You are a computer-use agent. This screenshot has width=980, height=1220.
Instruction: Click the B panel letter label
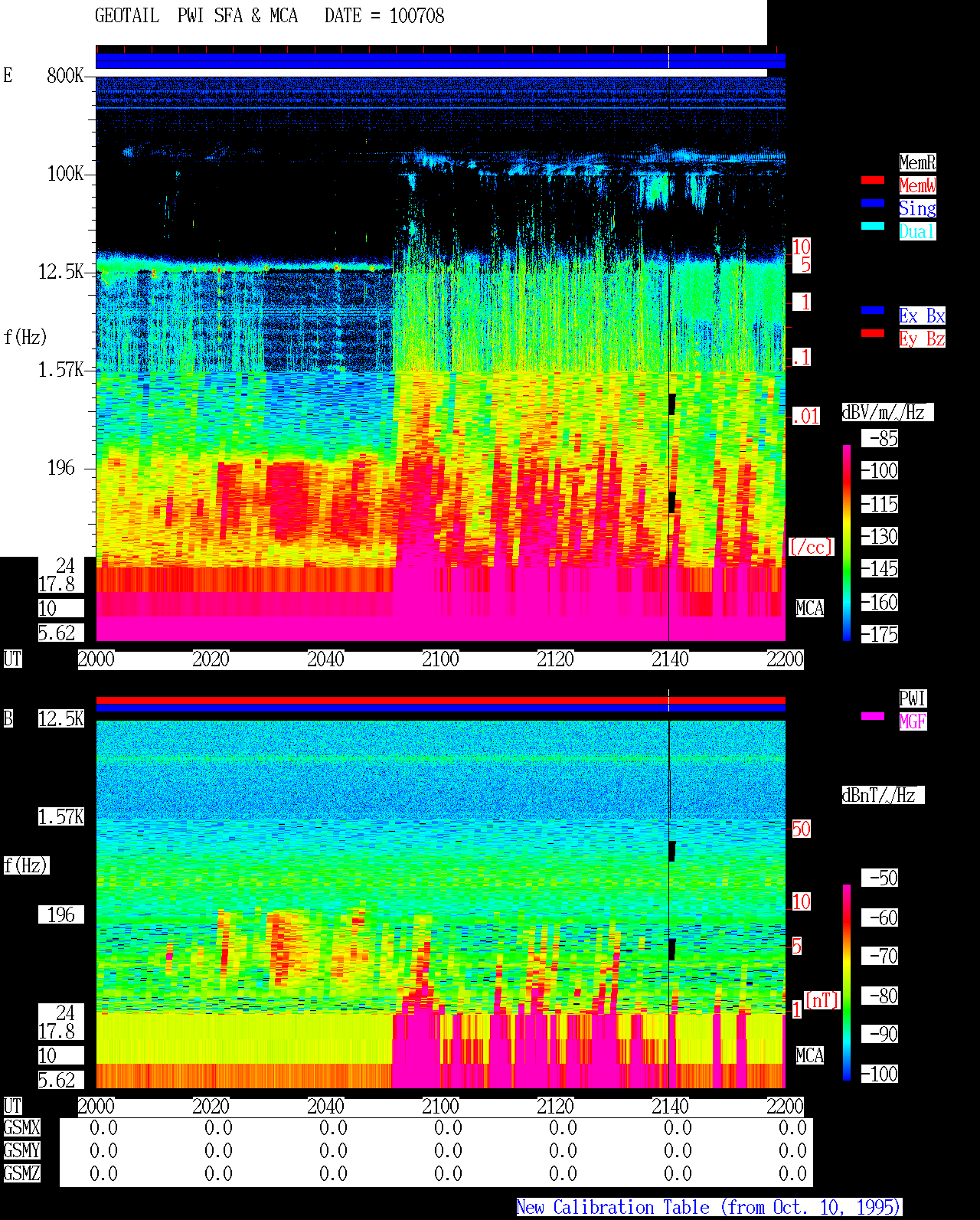click(8, 719)
